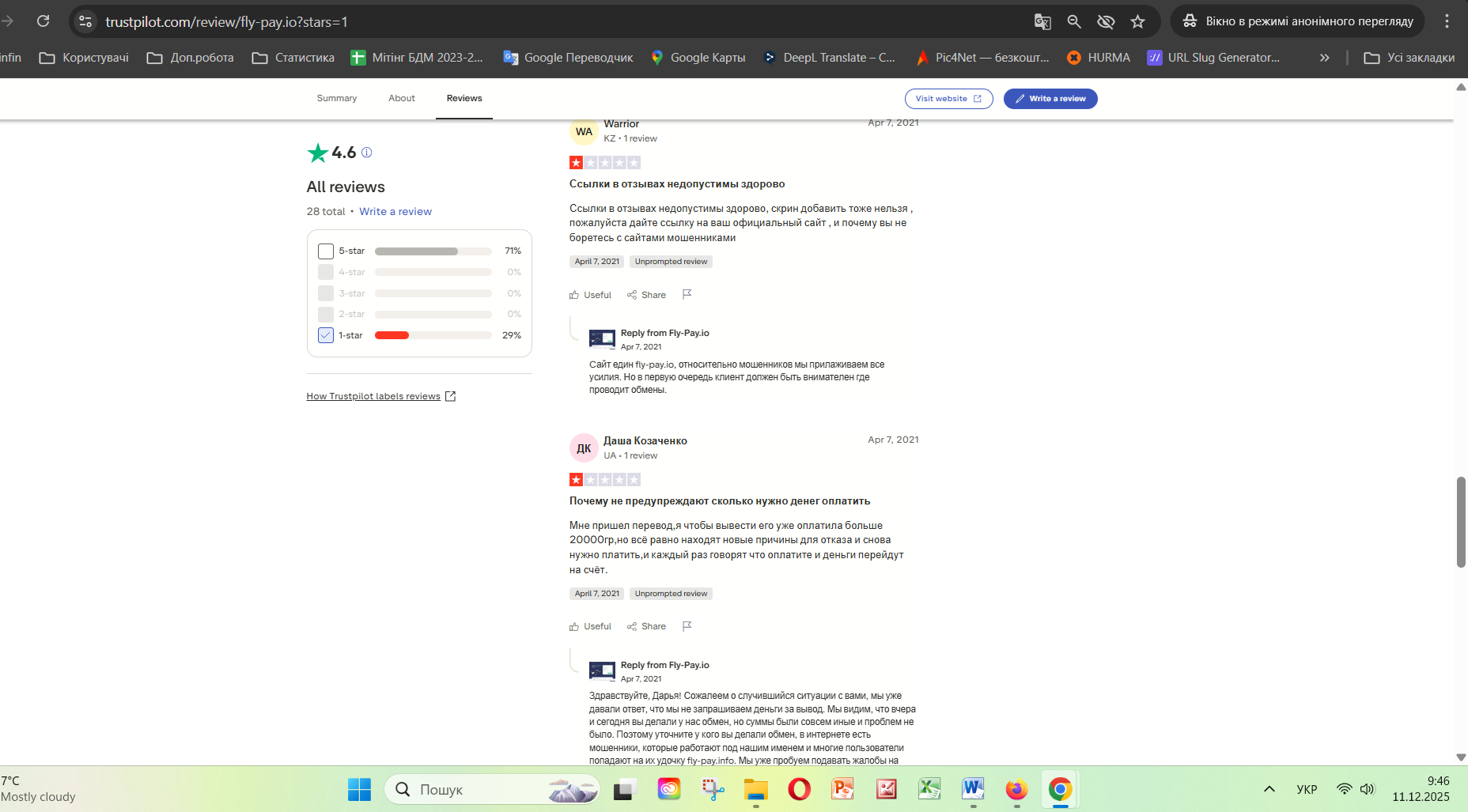Mark Даша Козаченко's review as Useful
The height and width of the screenshot is (812, 1468).
[591, 626]
